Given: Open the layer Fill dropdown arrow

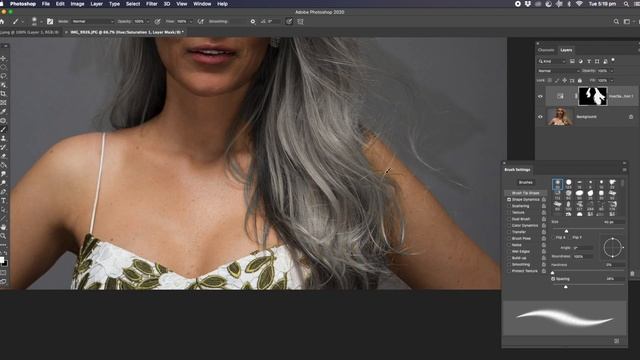Looking at the screenshot, I should pyautogui.click(x=612, y=80).
